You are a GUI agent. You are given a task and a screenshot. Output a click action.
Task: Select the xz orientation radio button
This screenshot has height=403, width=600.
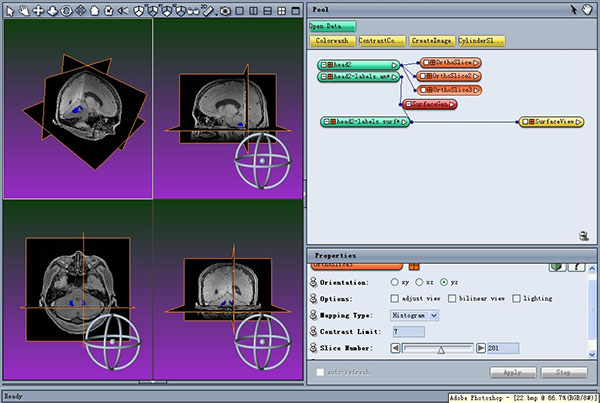(419, 282)
